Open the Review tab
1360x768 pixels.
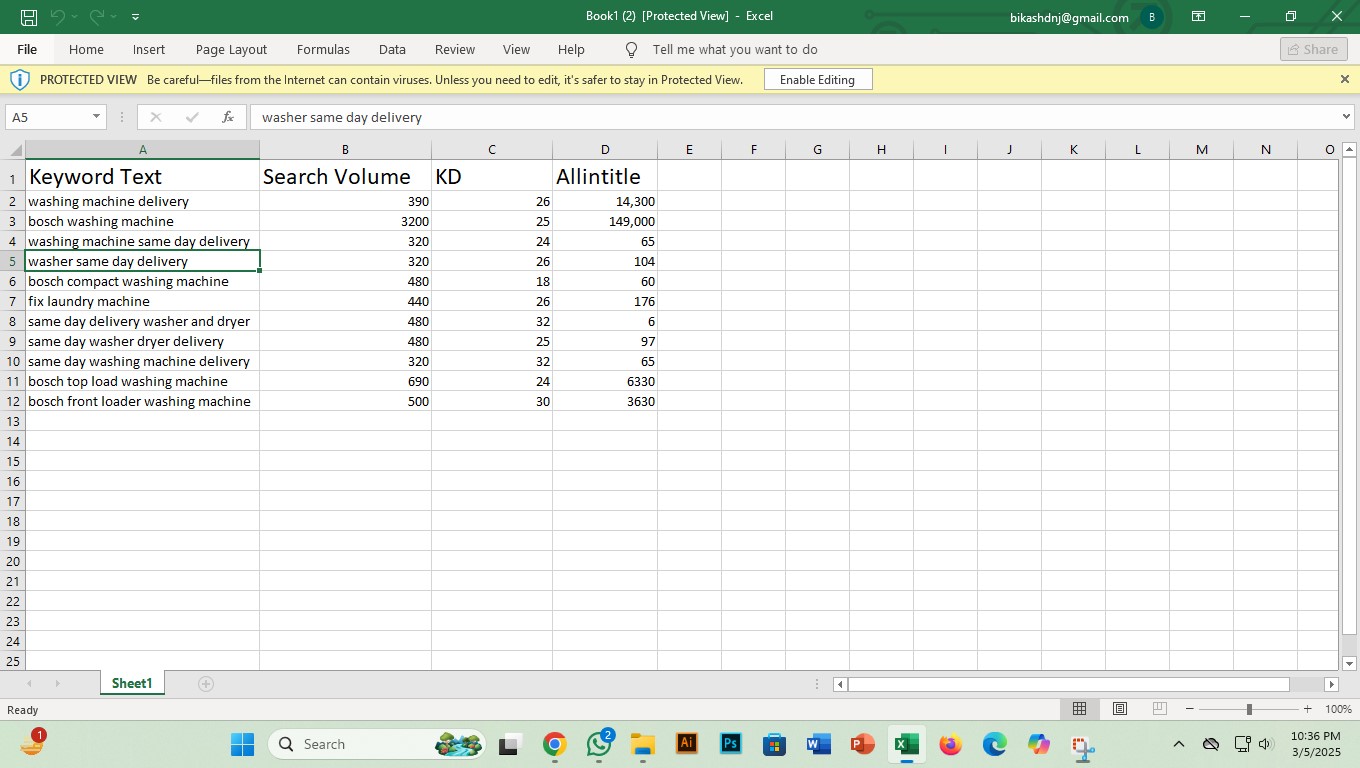coord(455,50)
